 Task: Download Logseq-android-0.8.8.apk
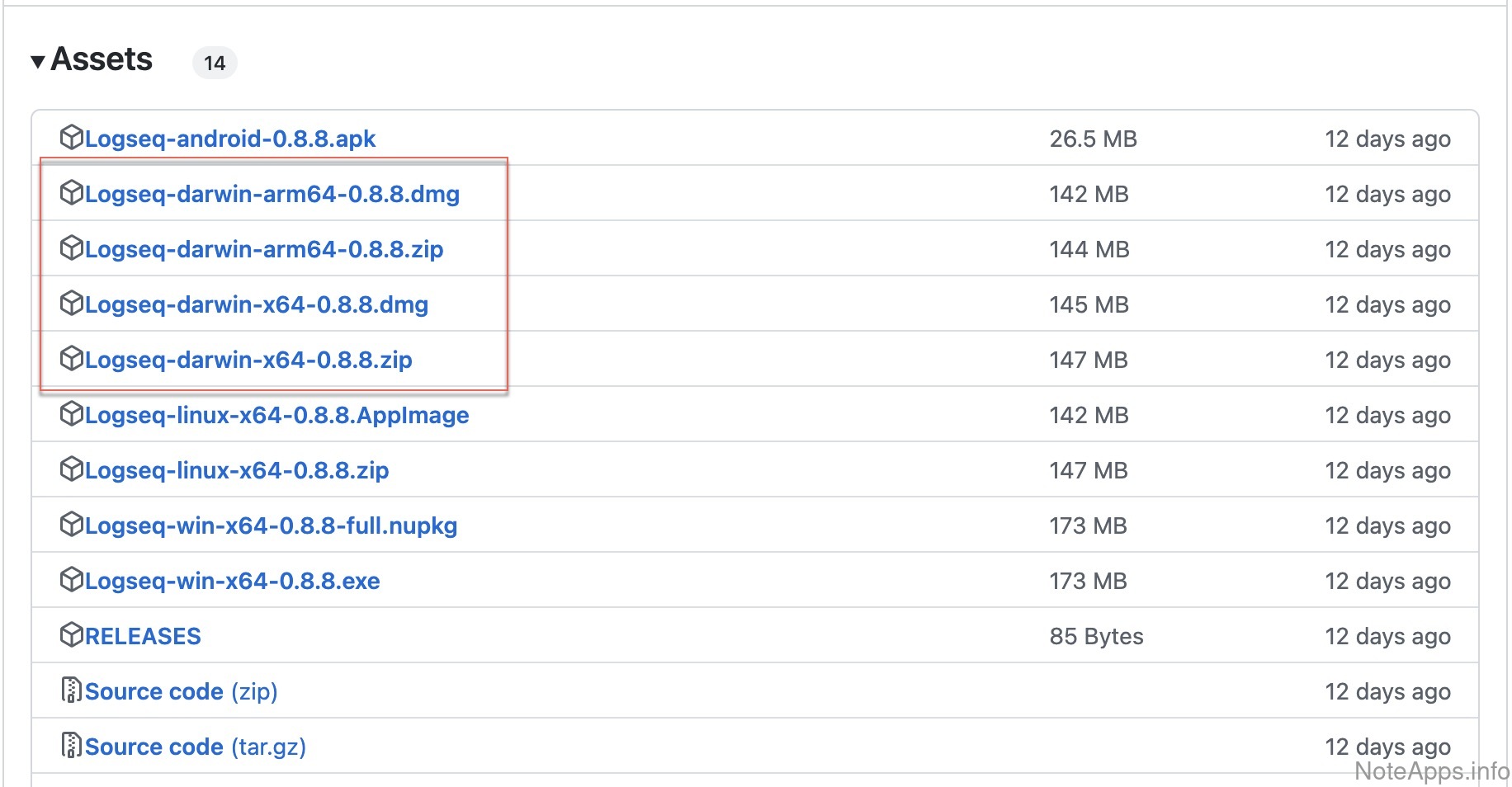[x=229, y=139]
